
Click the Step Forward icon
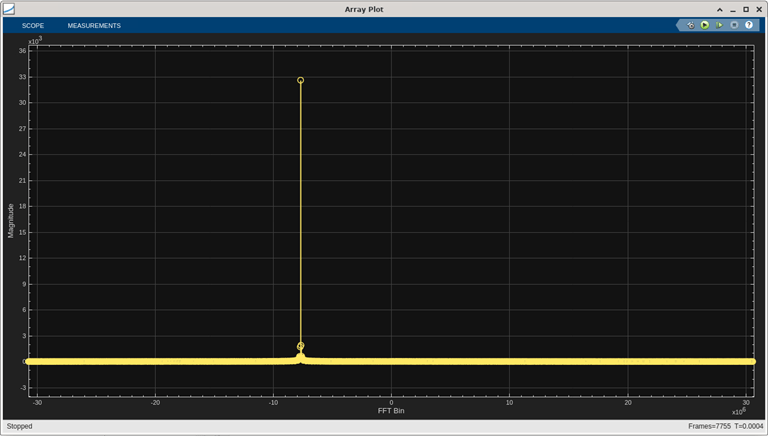point(719,25)
